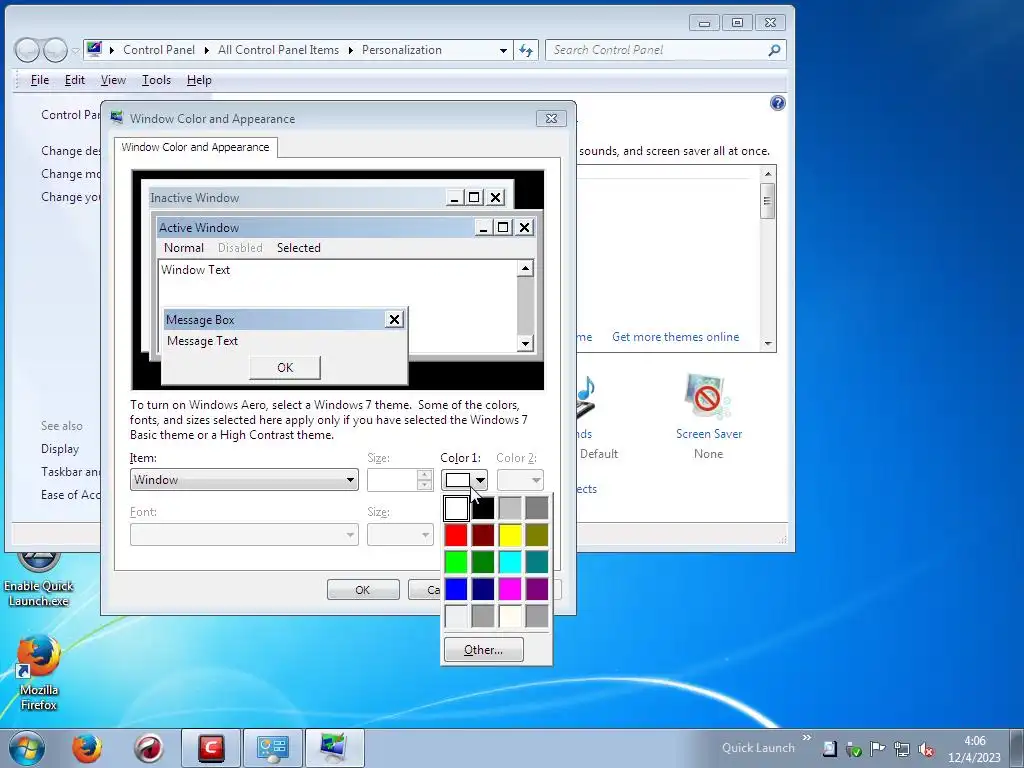This screenshot has width=1024, height=768.
Task: Open the Color 1 dropdown arrow
Action: pyautogui.click(x=481, y=481)
